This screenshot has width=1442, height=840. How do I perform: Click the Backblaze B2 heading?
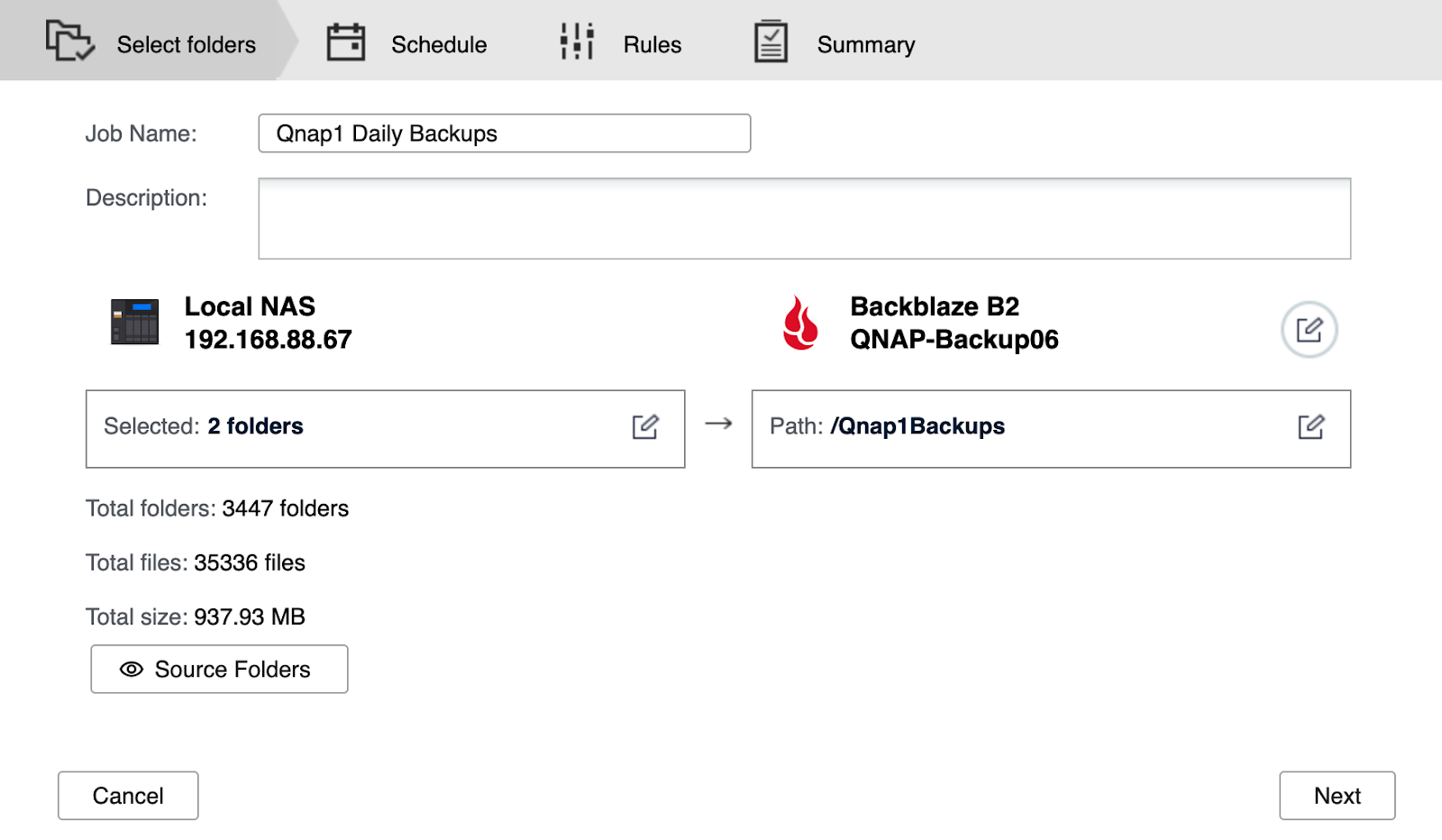[935, 306]
